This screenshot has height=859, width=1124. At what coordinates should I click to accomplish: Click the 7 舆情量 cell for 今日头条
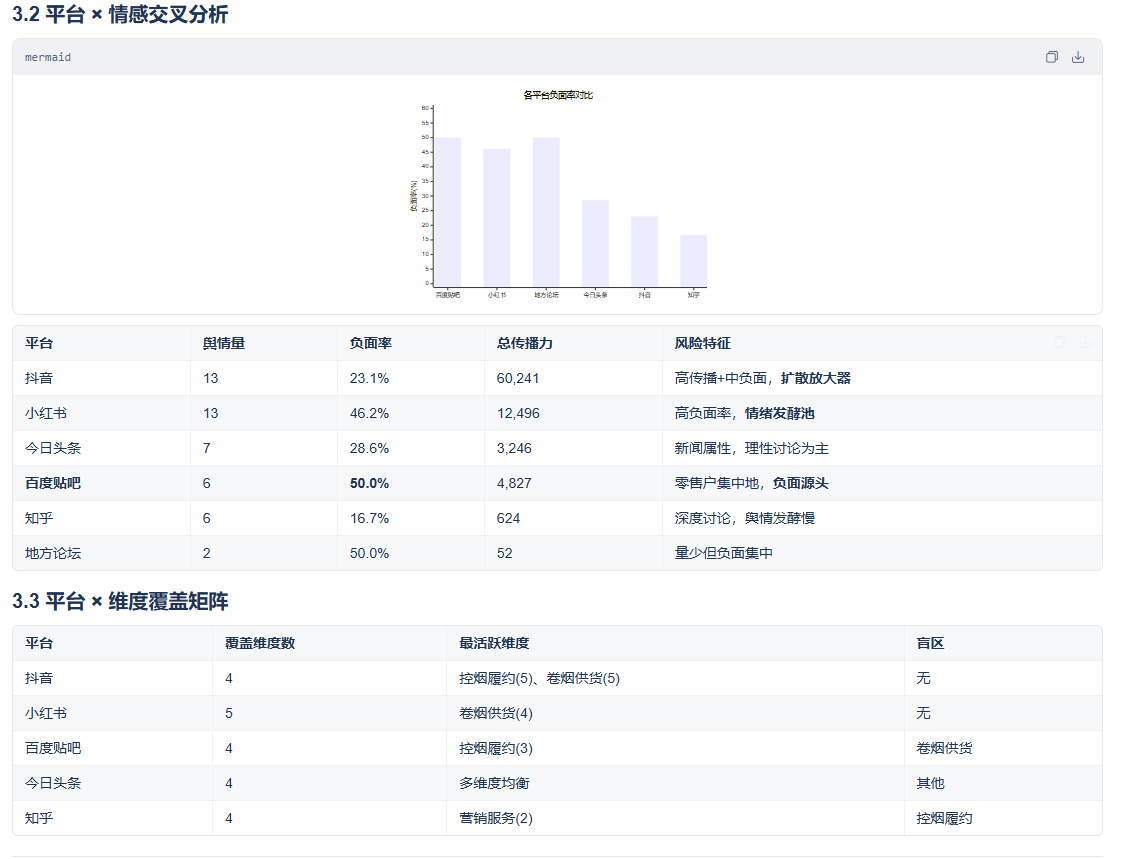[206, 449]
